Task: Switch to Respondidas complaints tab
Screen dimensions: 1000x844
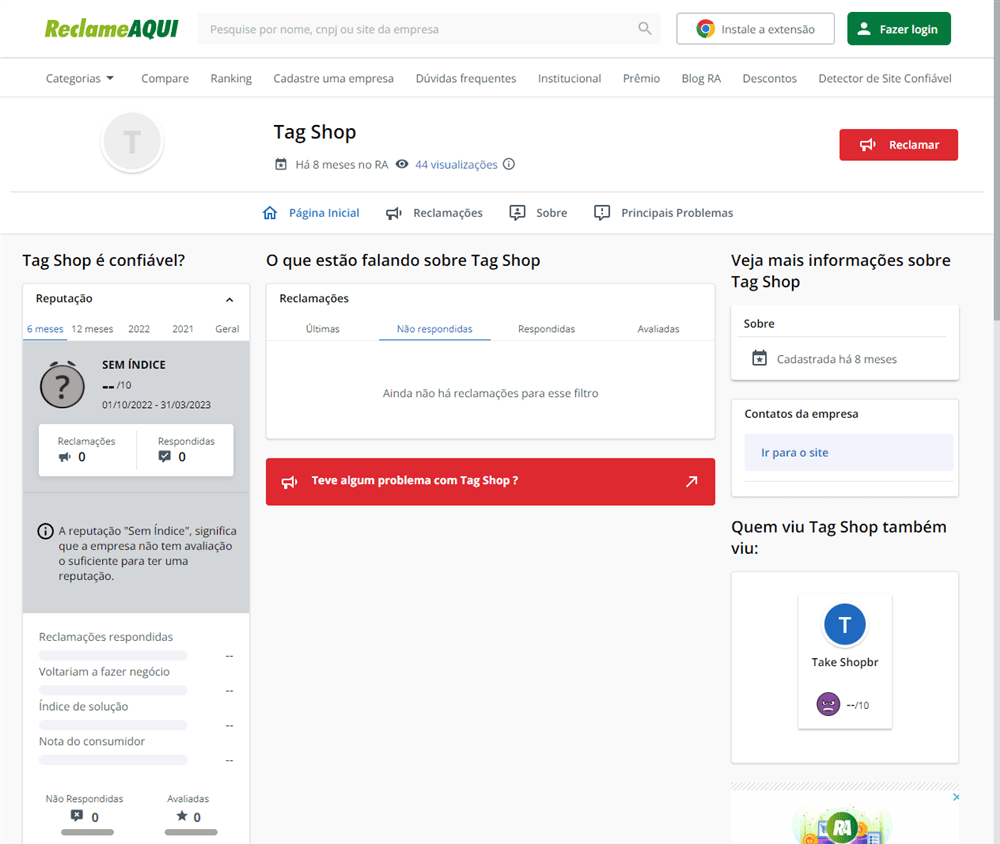Action: click(x=547, y=329)
